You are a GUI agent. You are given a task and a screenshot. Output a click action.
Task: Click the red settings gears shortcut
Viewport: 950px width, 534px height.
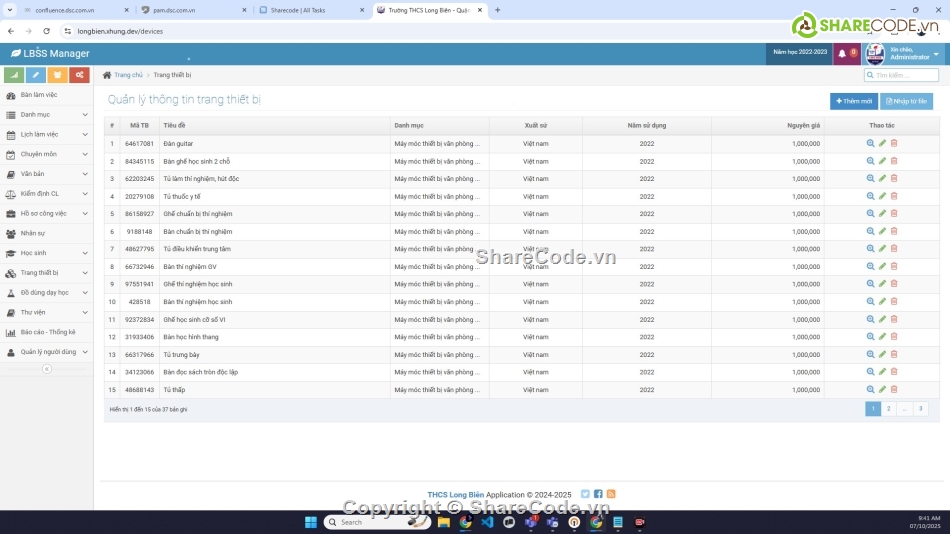click(79, 75)
